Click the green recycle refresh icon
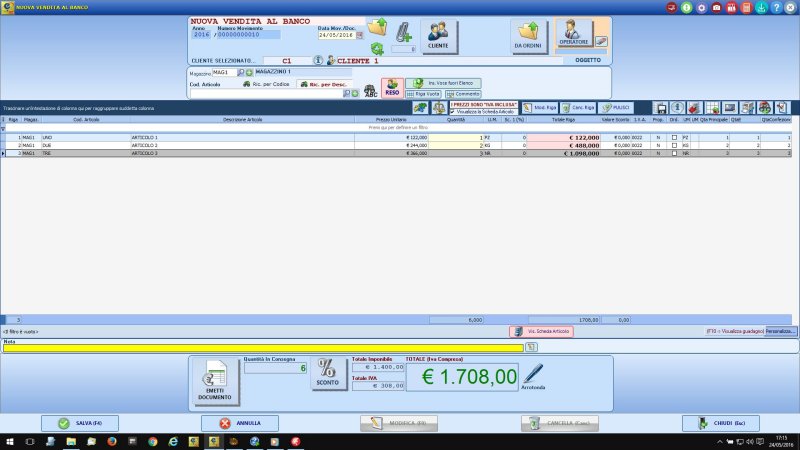Viewport: 800px width, 450px height. pyautogui.click(x=377, y=48)
